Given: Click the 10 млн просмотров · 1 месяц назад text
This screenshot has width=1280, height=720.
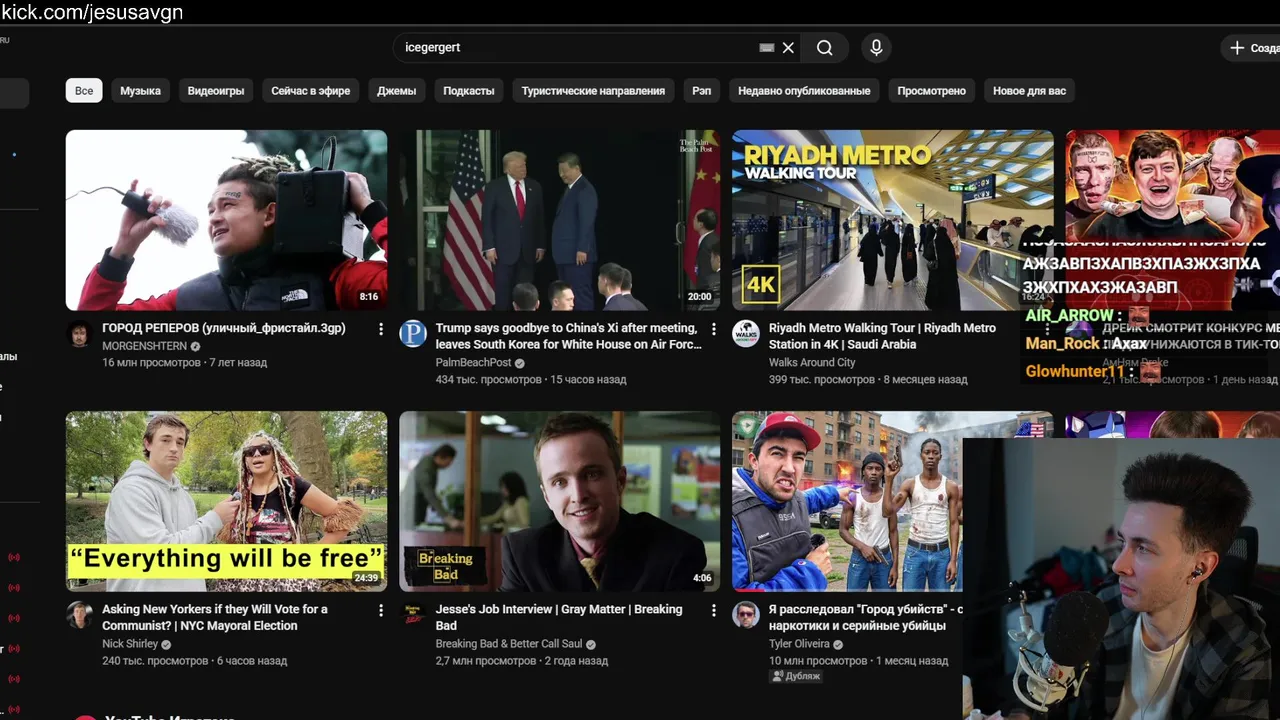Looking at the screenshot, I should point(858,660).
